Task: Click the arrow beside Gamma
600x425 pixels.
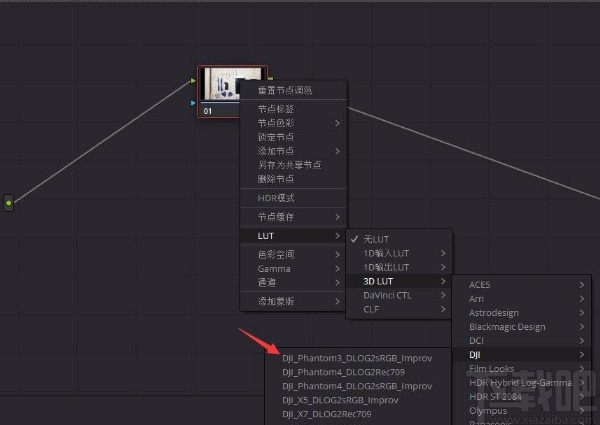Action: (x=337, y=269)
